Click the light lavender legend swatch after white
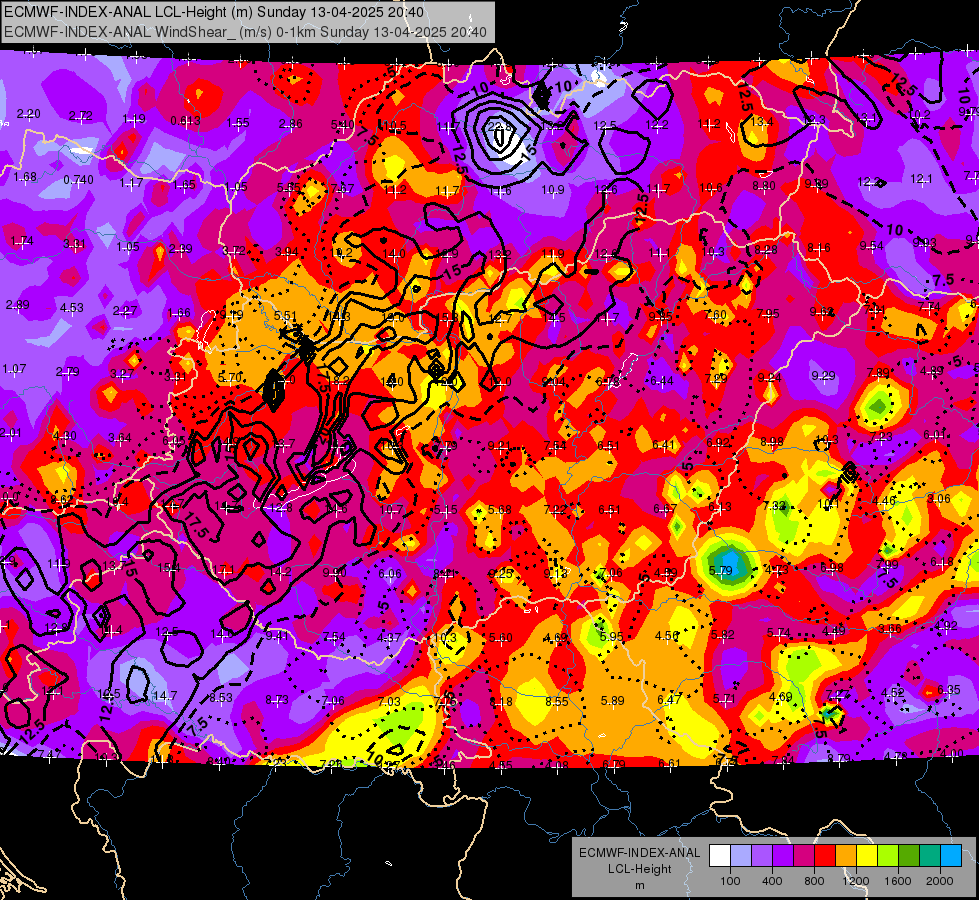This screenshot has width=979, height=900. pos(741,856)
